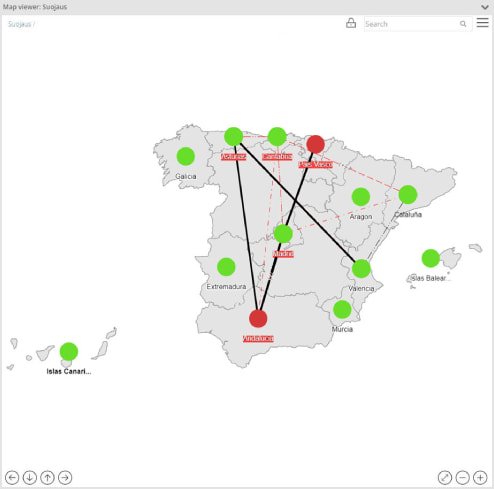Open the hamburger menu
The width and height of the screenshot is (494, 489).
482,23
